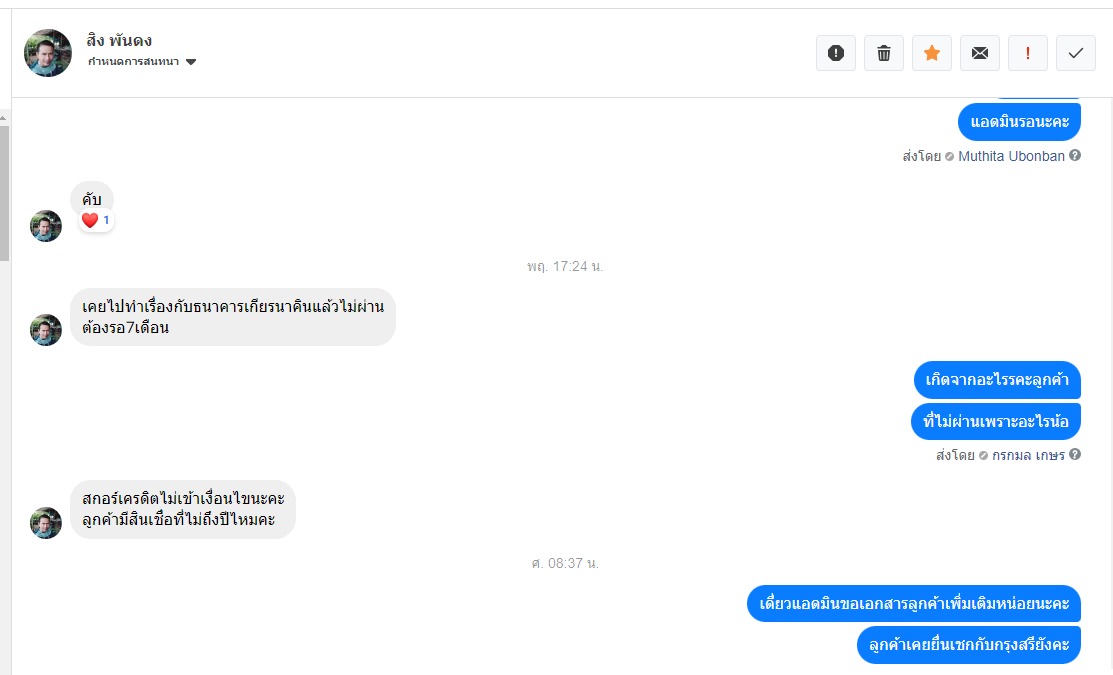Open contact profile picture in header
This screenshot has width=1113, height=675.
click(48, 53)
